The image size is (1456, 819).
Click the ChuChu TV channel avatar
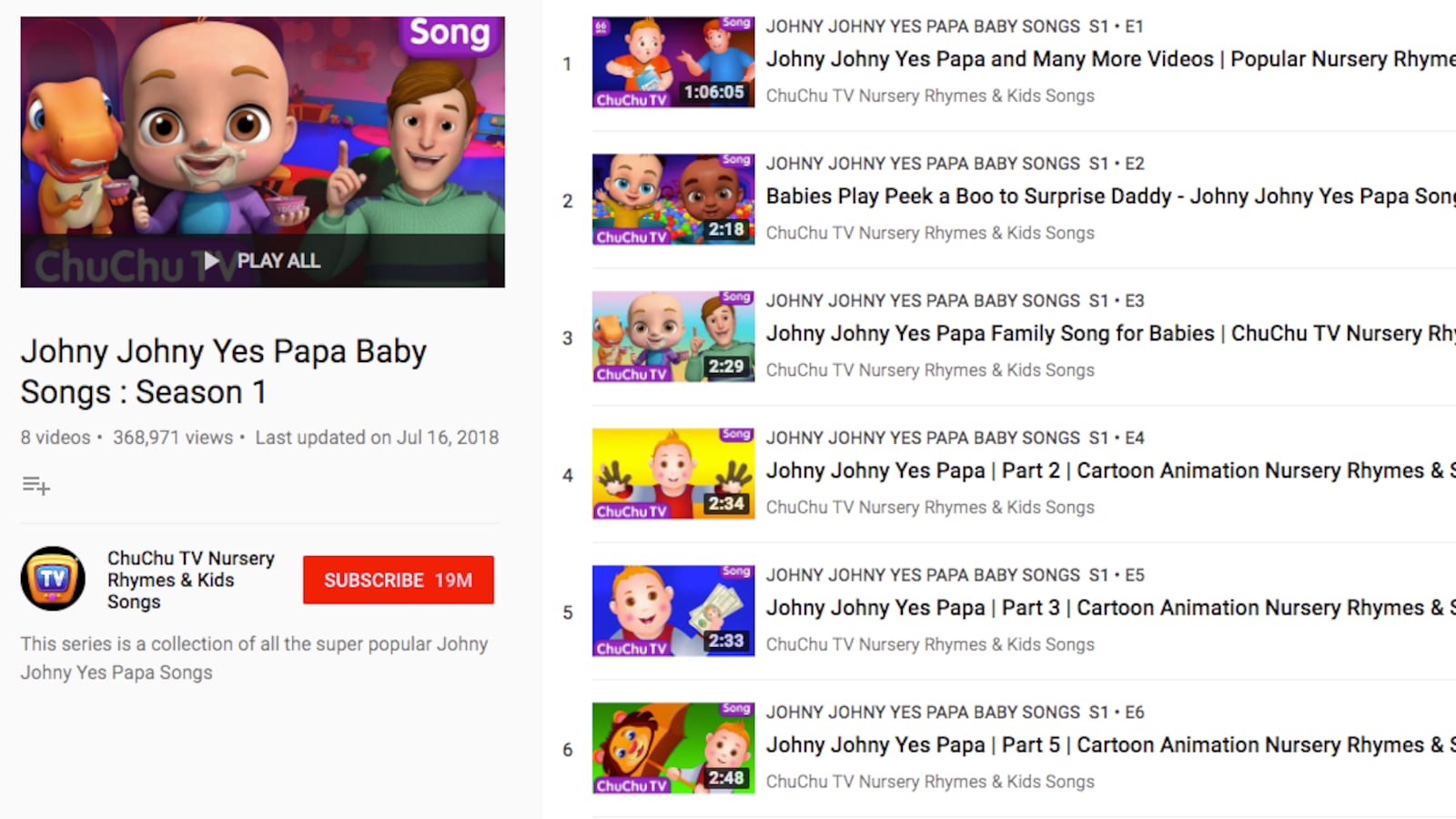point(53,579)
